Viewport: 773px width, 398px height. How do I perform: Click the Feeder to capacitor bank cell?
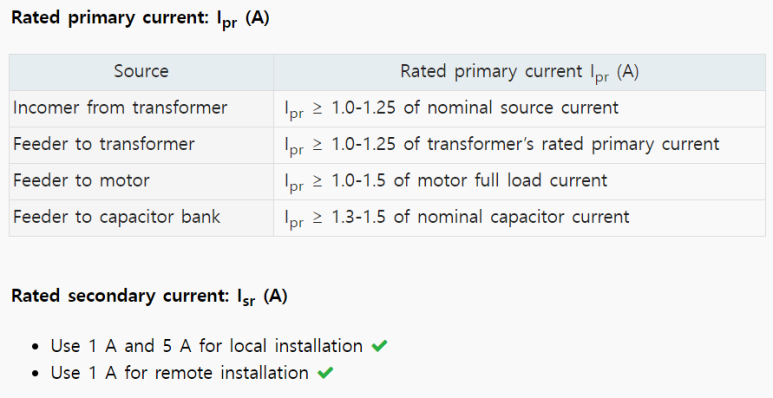click(x=141, y=218)
